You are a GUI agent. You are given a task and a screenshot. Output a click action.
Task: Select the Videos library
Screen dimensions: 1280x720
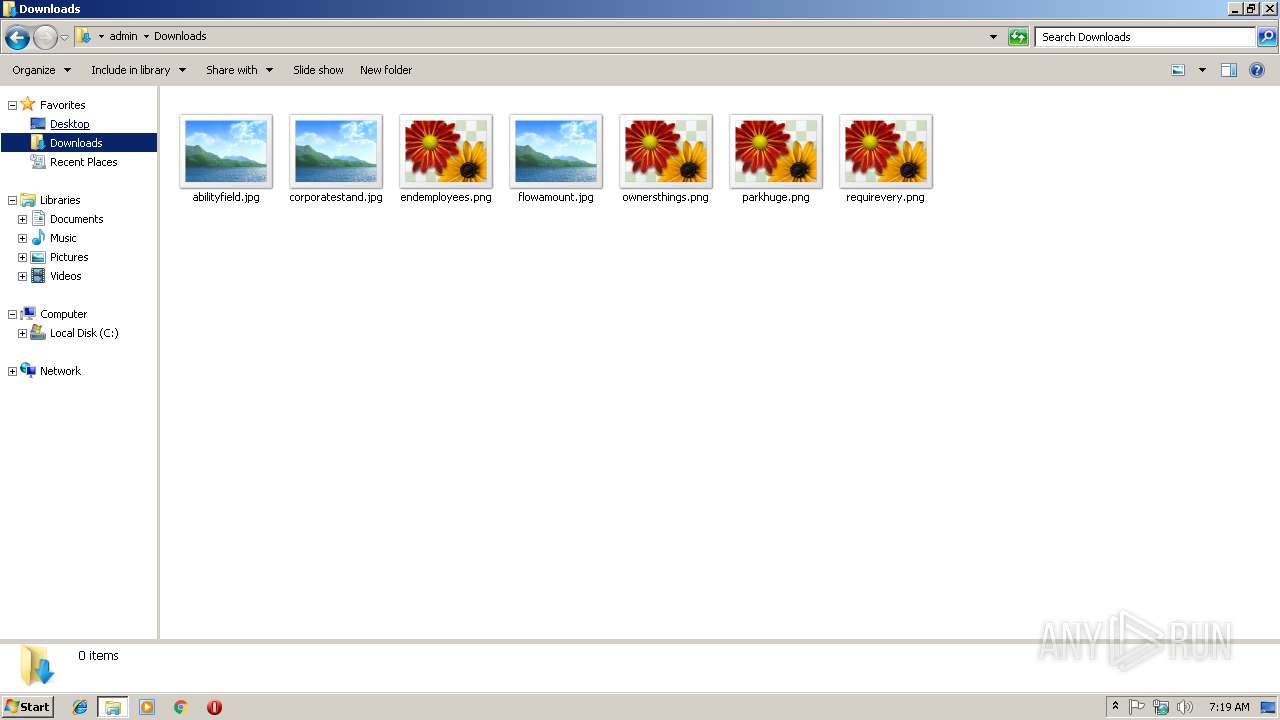click(x=66, y=276)
